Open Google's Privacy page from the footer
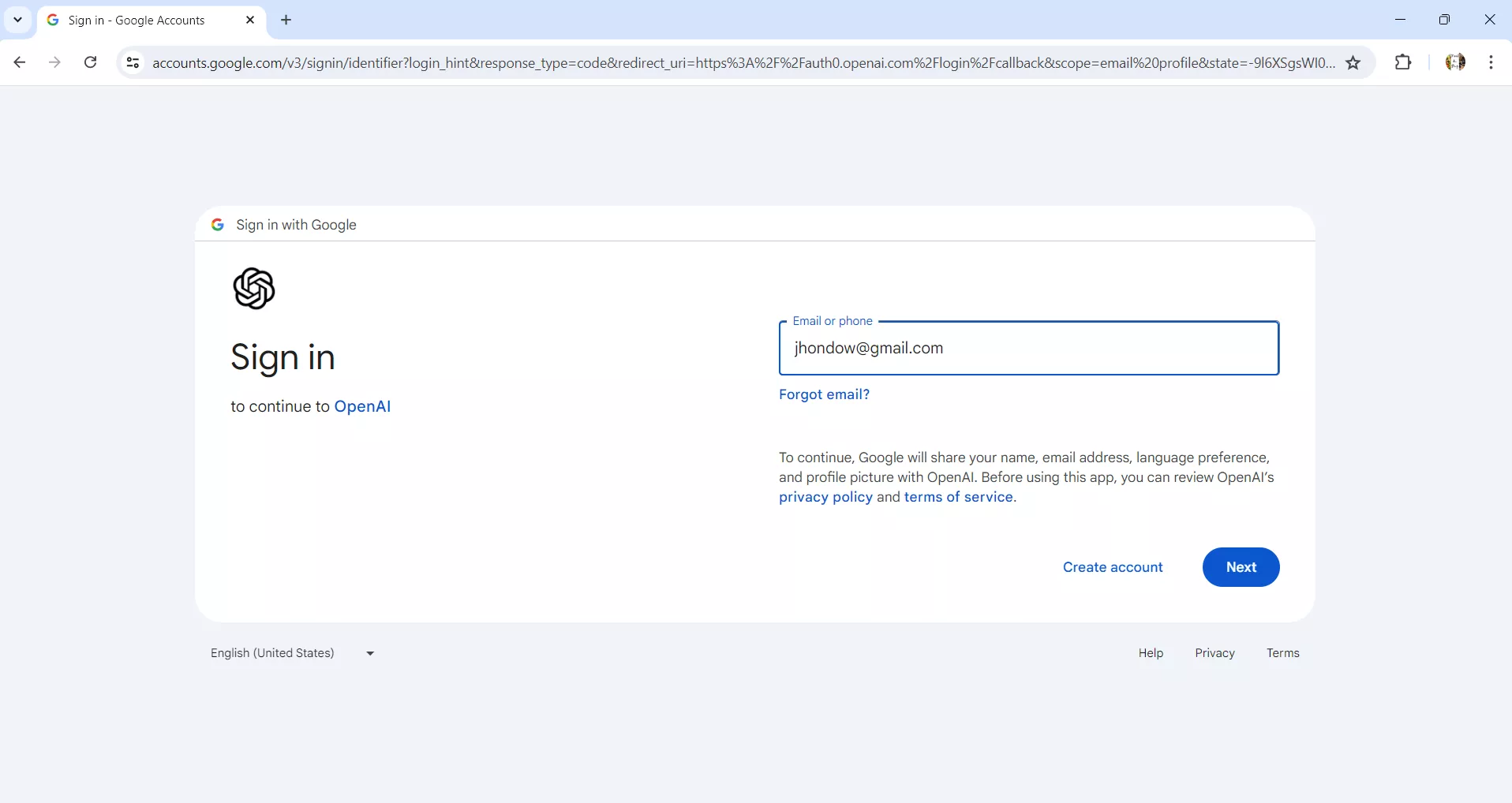The height and width of the screenshot is (803, 1512). click(1214, 653)
